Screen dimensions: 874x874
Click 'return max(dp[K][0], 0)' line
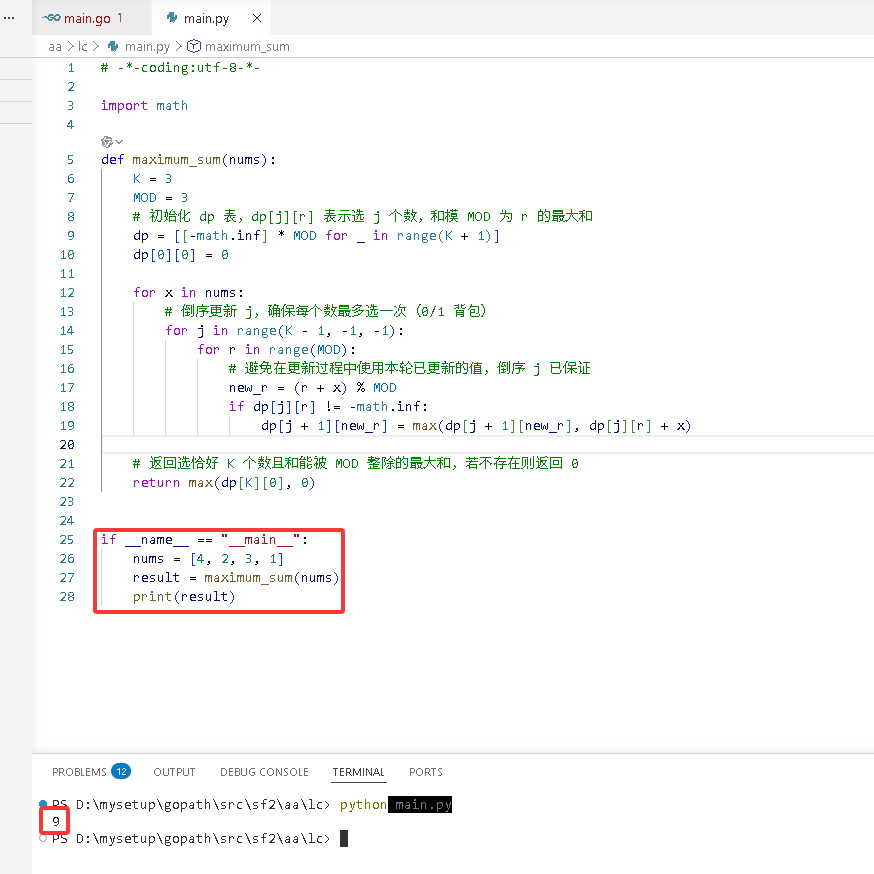[224, 483]
